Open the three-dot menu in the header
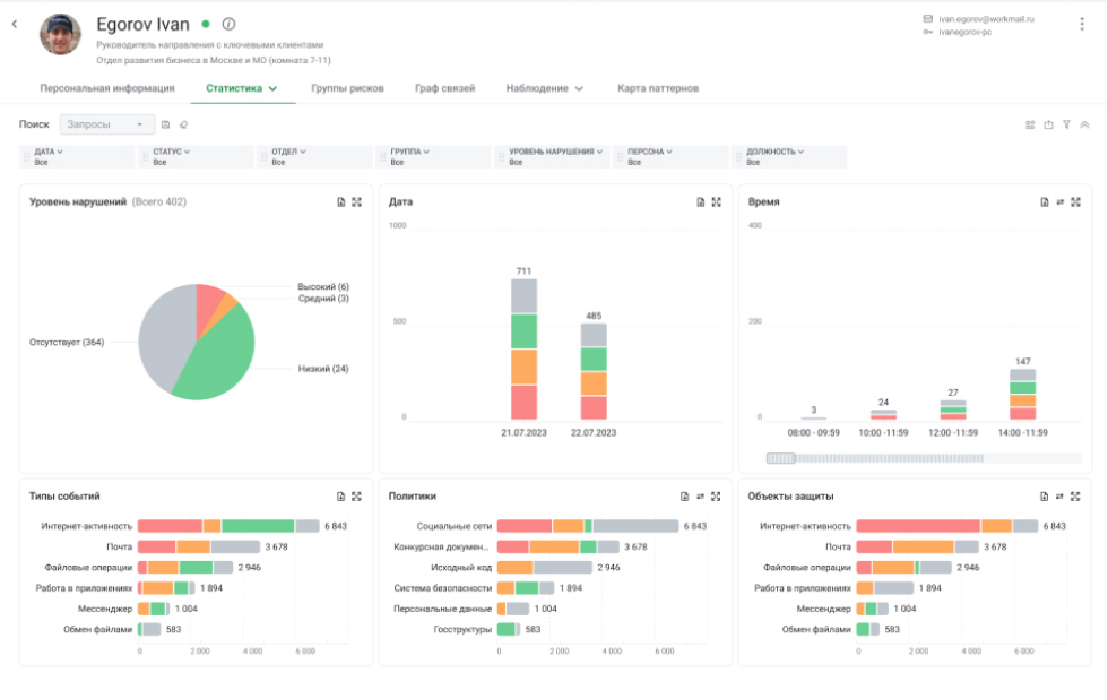1107x700 pixels. pos(1081,25)
